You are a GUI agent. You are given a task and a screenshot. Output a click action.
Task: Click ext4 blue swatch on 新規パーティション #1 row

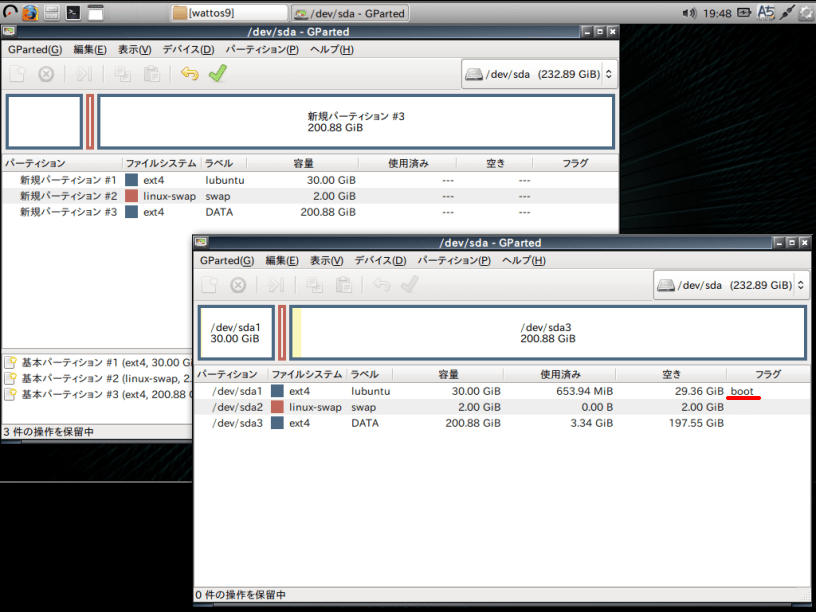pyautogui.click(x=132, y=180)
